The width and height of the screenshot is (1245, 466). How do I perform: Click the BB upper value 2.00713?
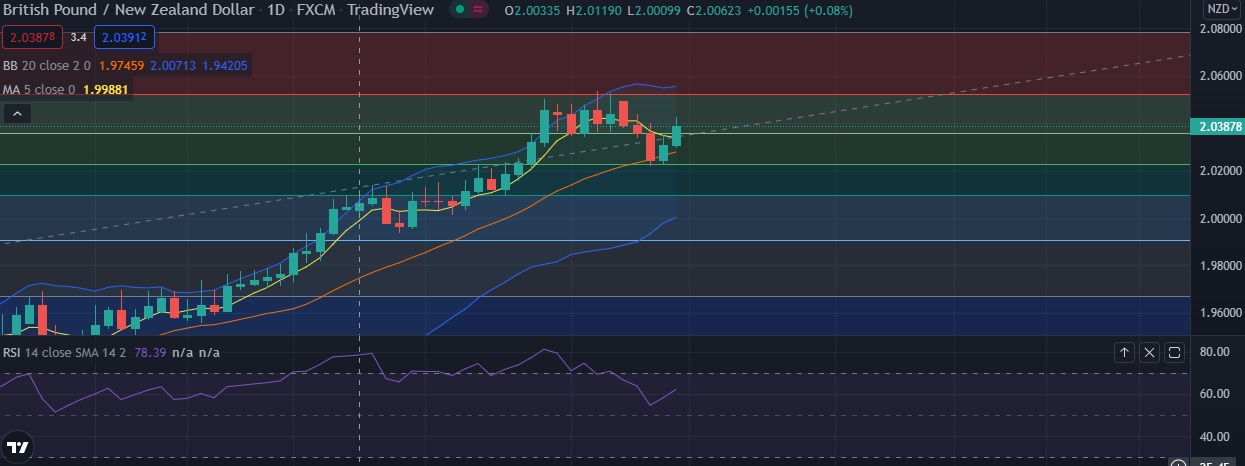click(172, 65)
